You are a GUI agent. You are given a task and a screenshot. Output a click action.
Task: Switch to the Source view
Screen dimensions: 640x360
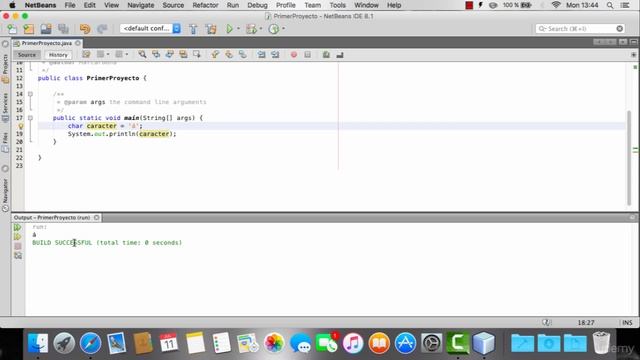27,55
